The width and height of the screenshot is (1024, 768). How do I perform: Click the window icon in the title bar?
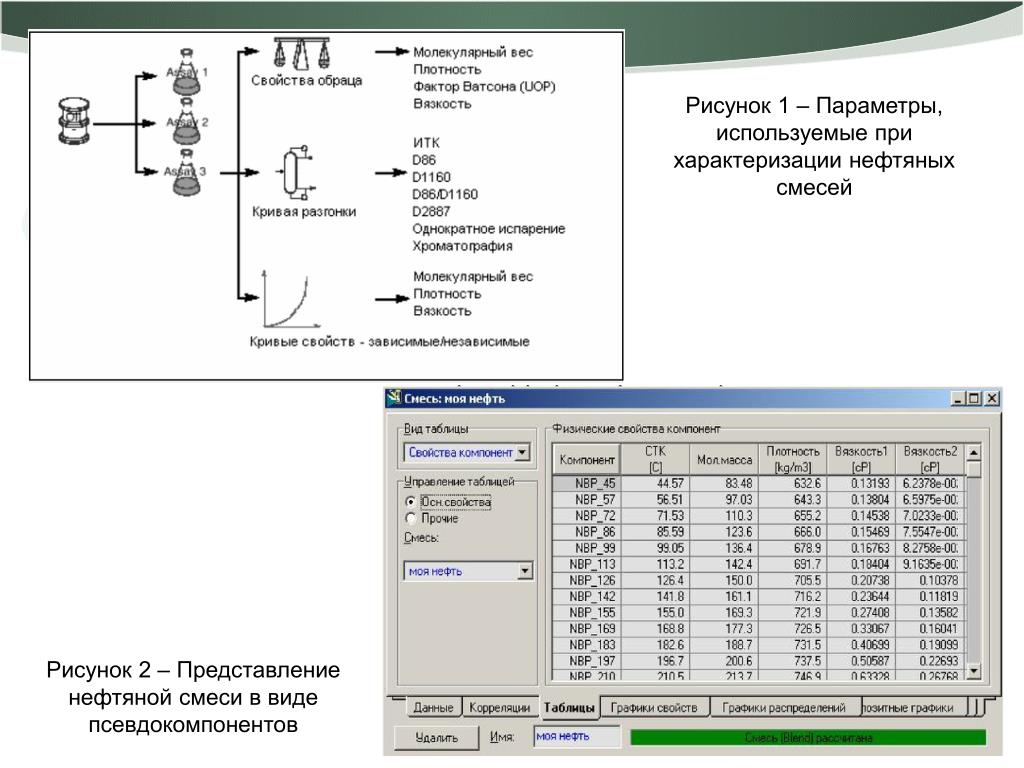pyautogui.click(x=394, y=398)
